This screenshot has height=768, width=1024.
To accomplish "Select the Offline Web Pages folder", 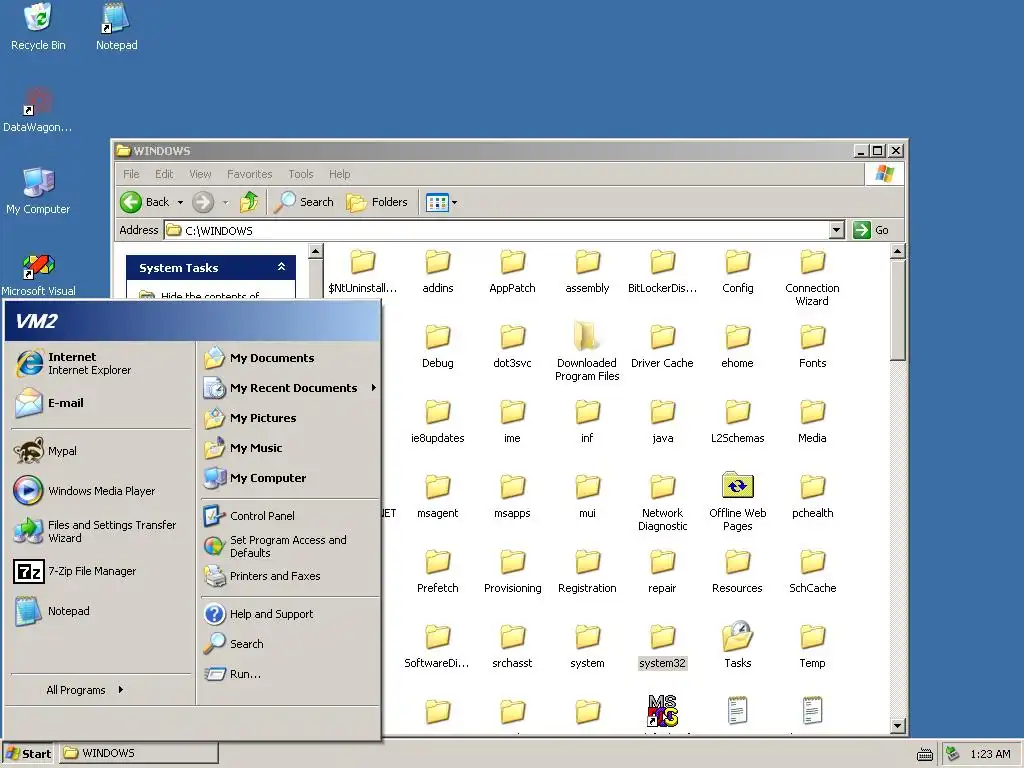I will pyautogui.click(x=737, y=501).
